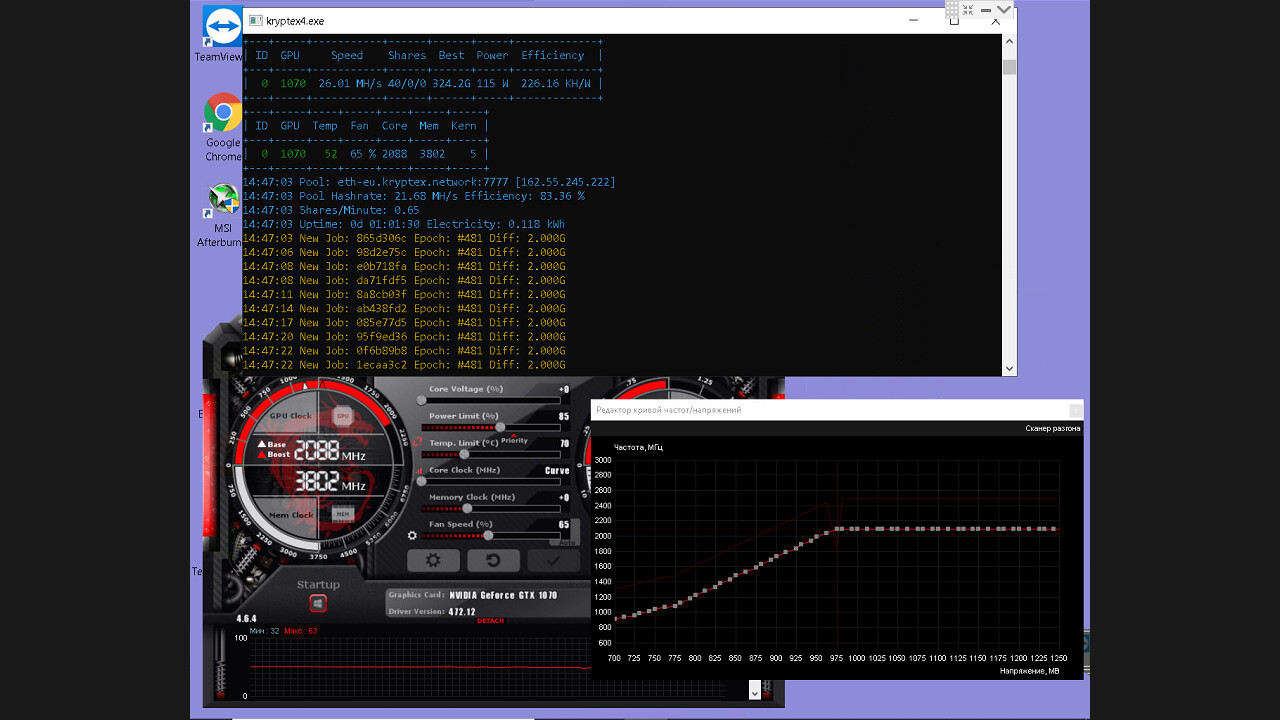The height and width of the screenshot is (720, 1280).
Task: Click the MEM chip icon in the gauge
Action: click(x=342, y=513)
